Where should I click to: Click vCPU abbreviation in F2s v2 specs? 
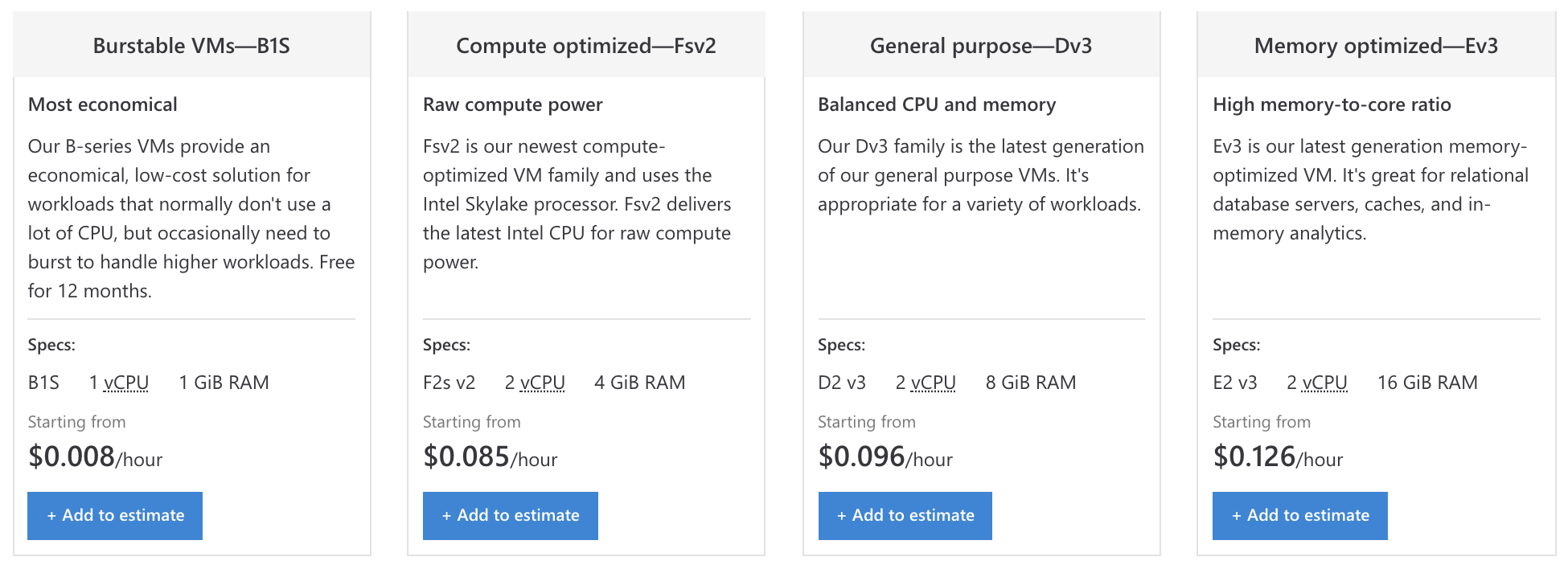[543, 383]
